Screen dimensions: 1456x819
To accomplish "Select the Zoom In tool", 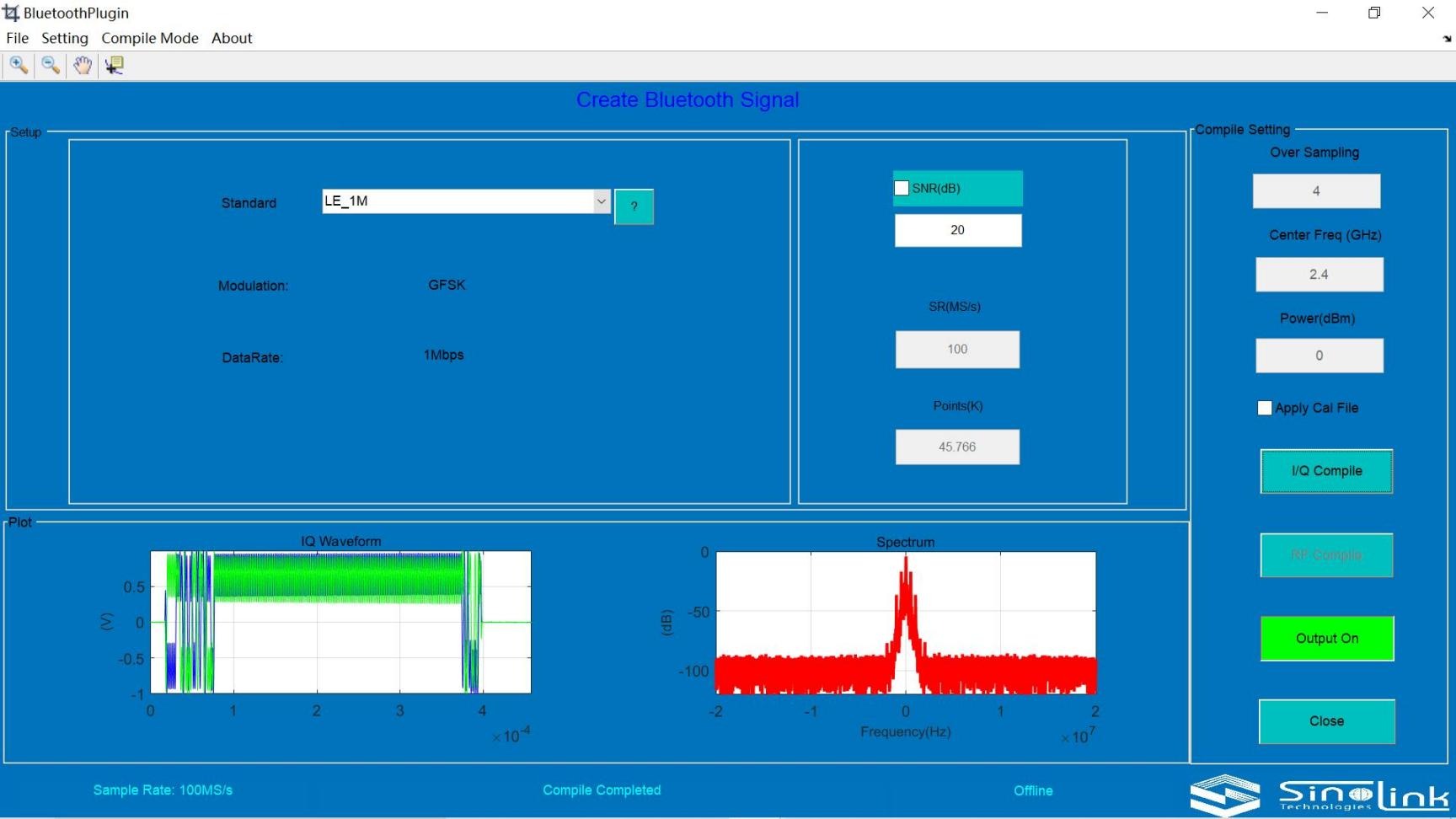I will [19, 65].
